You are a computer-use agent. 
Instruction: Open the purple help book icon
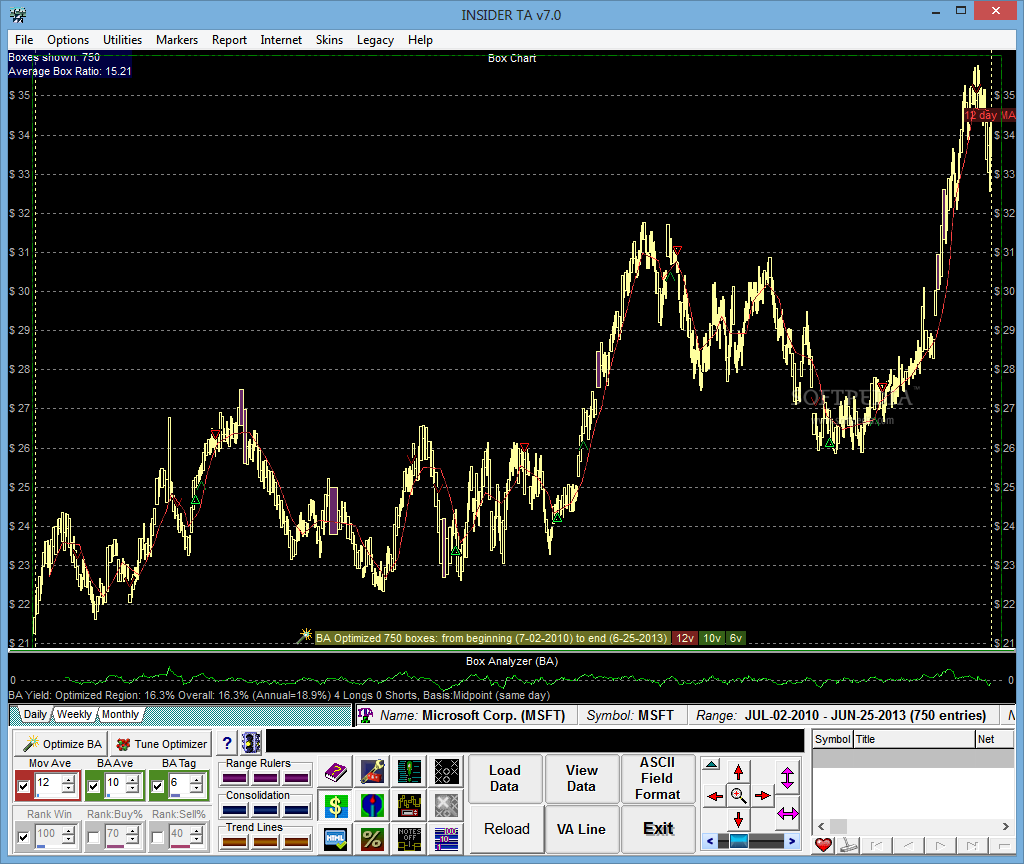tap(336, 772)
